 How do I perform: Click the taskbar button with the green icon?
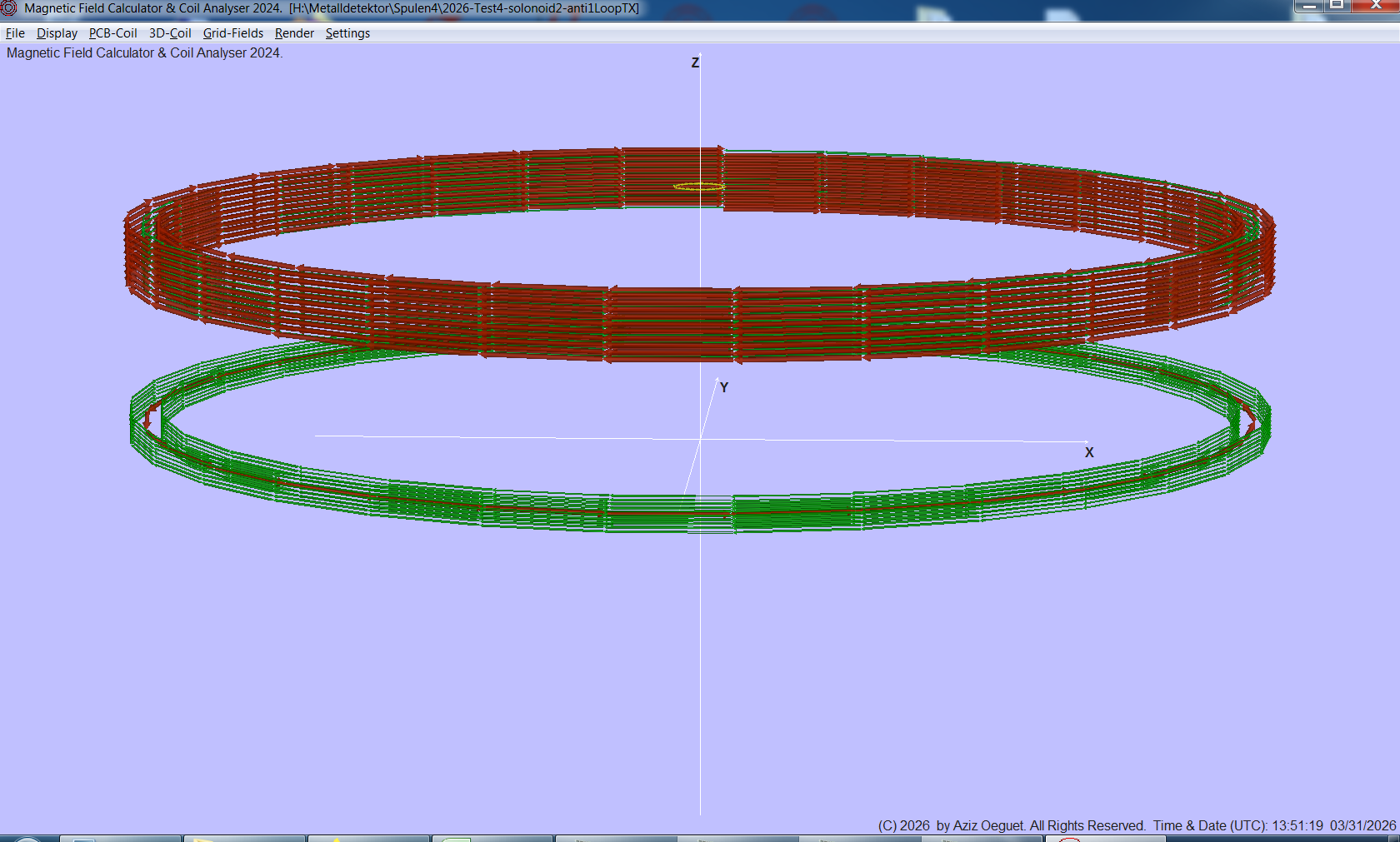tap(492, 839)
